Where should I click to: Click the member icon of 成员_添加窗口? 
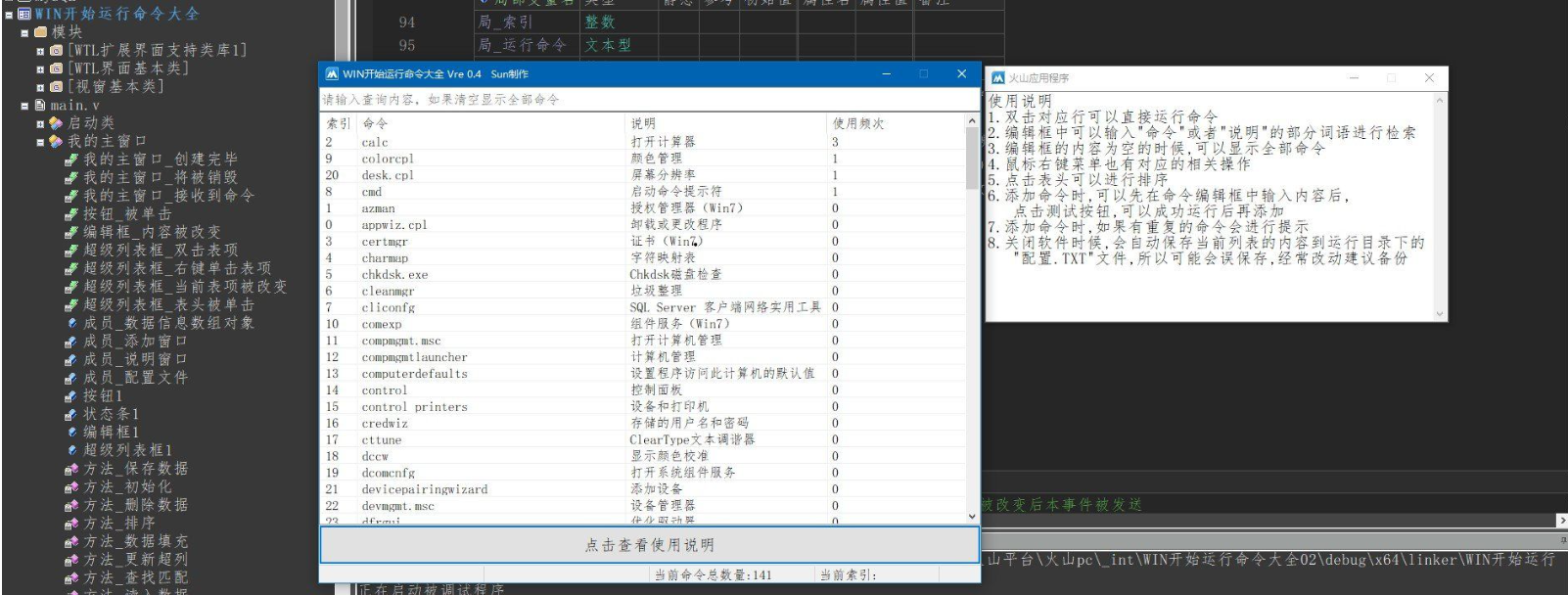pos(71,341)
